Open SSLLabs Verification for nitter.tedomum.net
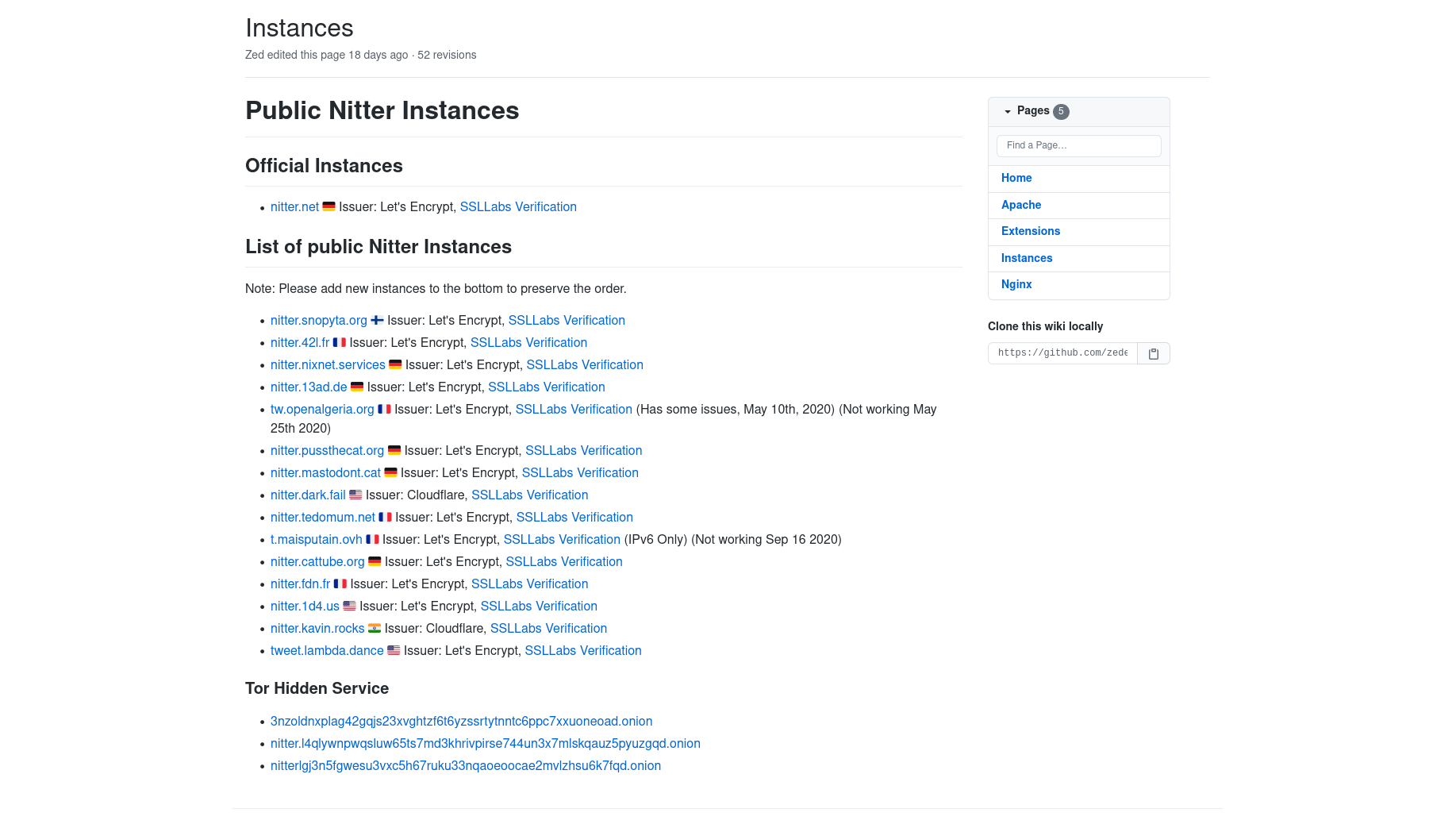1456x828 pixels. [x=574, y=517]
